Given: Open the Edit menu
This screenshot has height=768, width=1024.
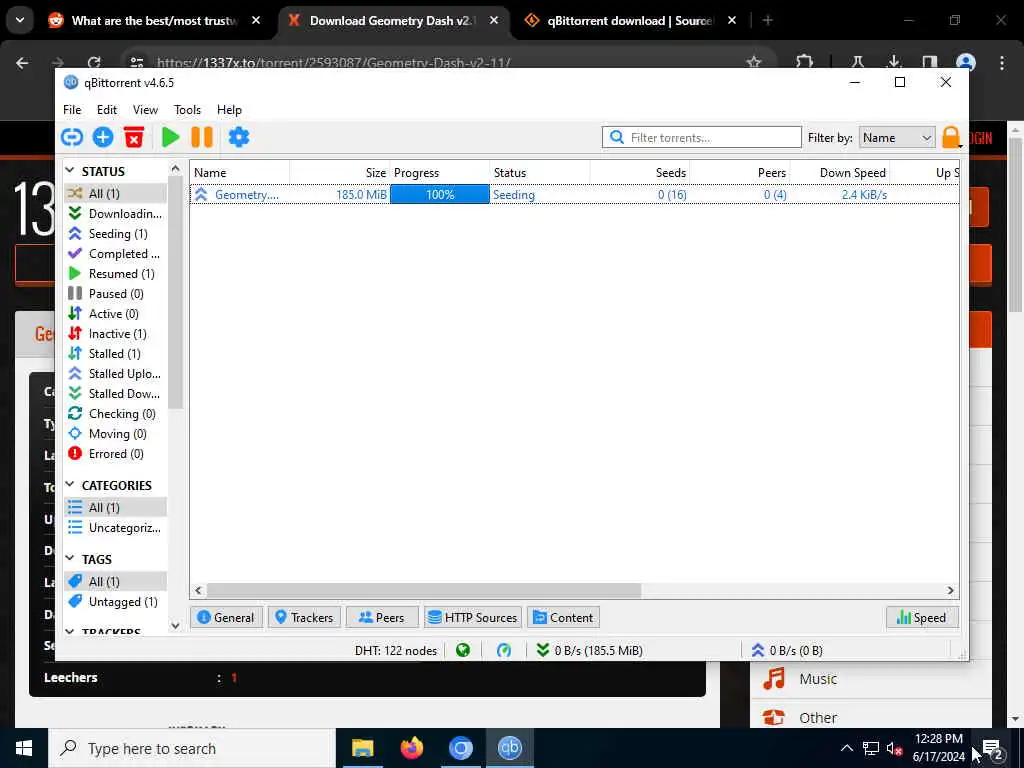Looking at the screenshot, I should (x=107, y=110).
